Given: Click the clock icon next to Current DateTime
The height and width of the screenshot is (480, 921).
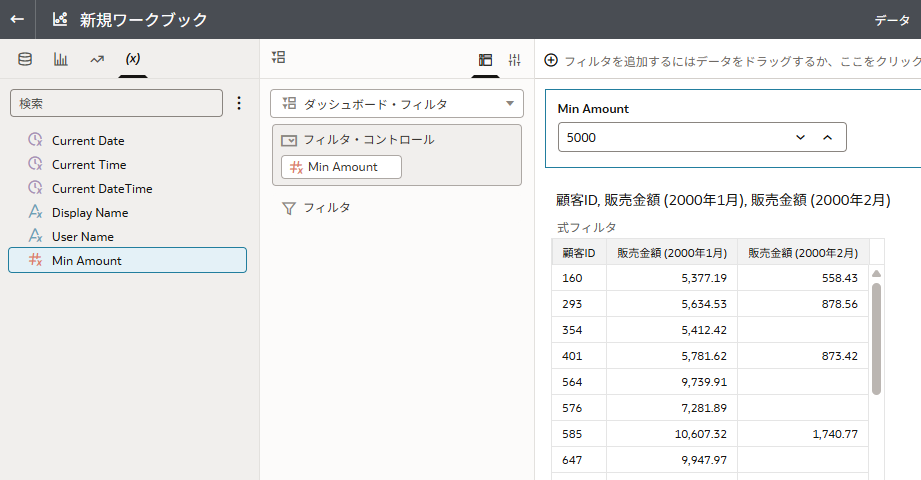Looking at the screenshot, I should [35, 188].
